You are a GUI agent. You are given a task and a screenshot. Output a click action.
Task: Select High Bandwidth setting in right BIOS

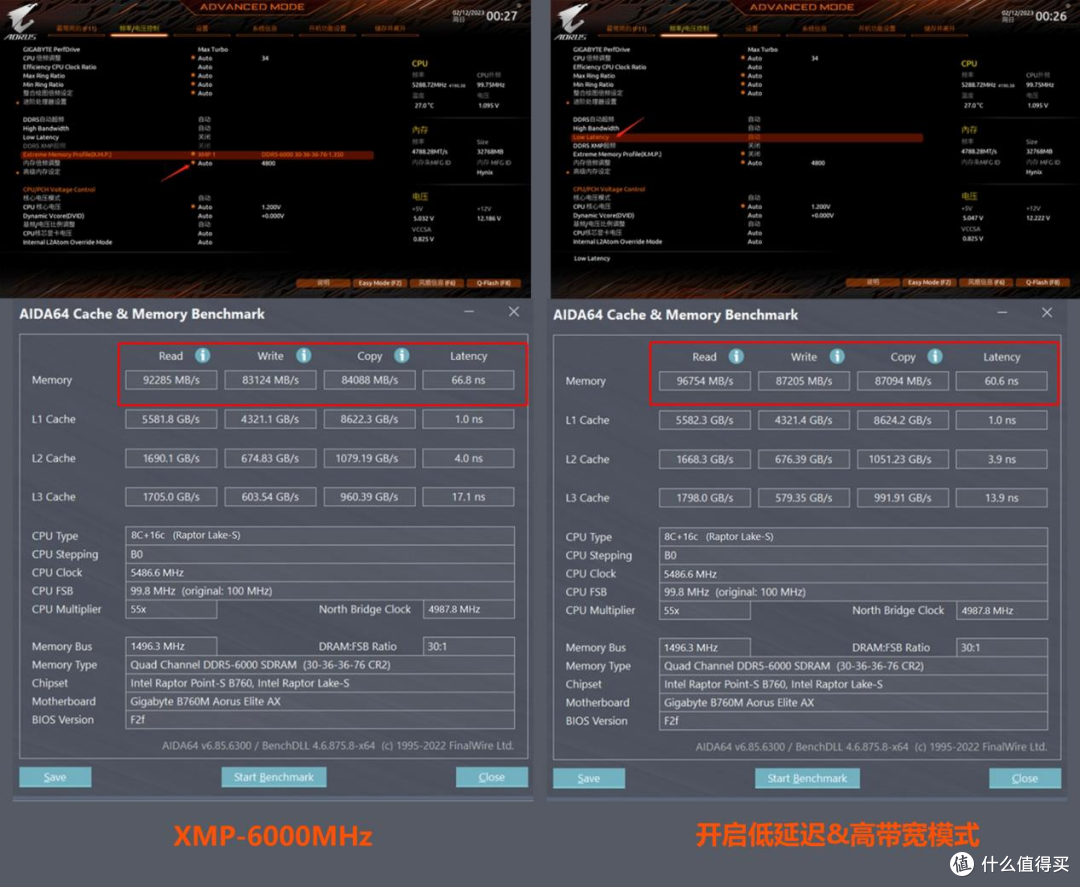pyautogui.click(x=596, y=128)
